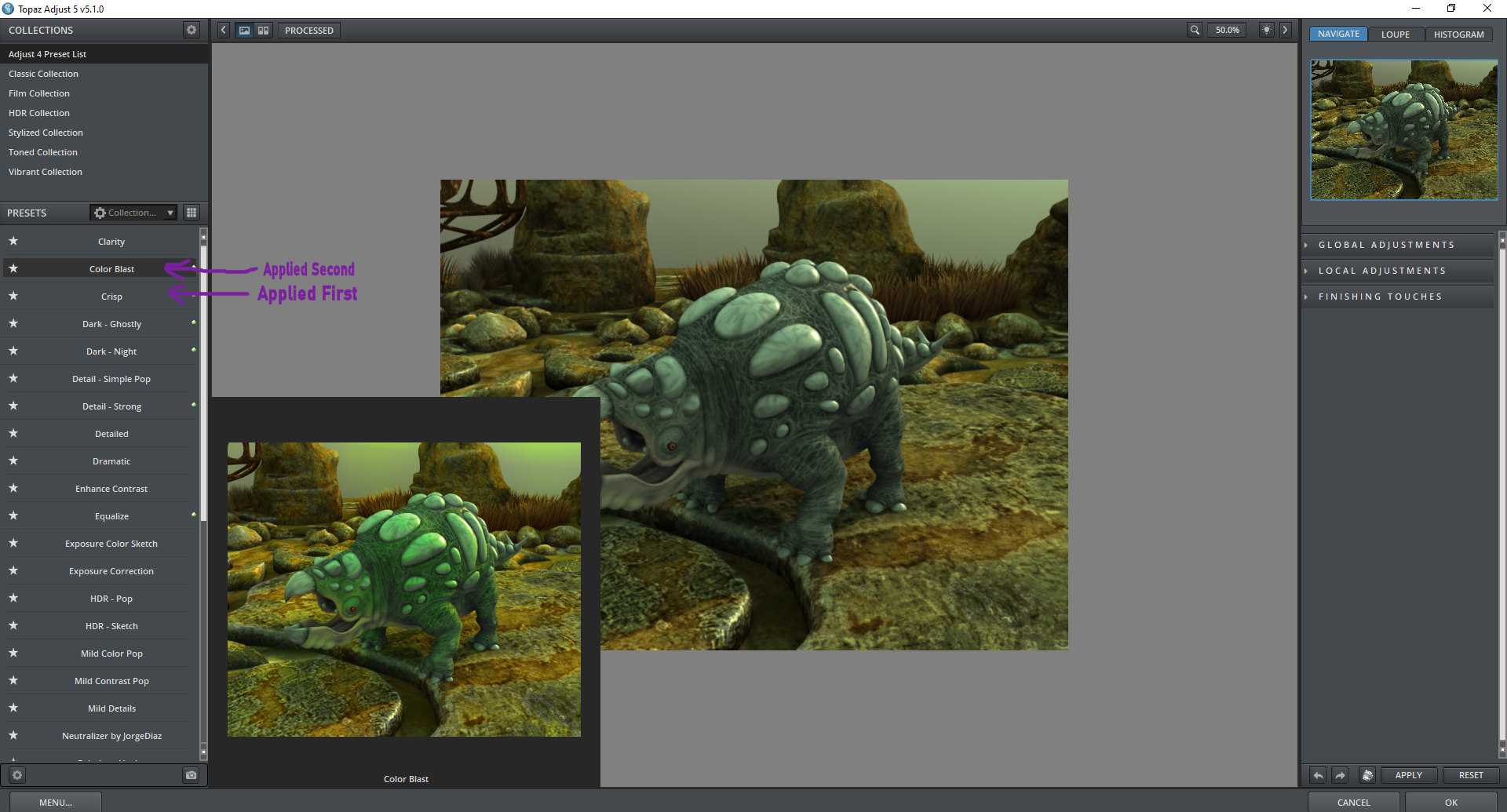Apply the Detailed preset
The width and height of the screenshot is (1507, 812).
[111, 434]
